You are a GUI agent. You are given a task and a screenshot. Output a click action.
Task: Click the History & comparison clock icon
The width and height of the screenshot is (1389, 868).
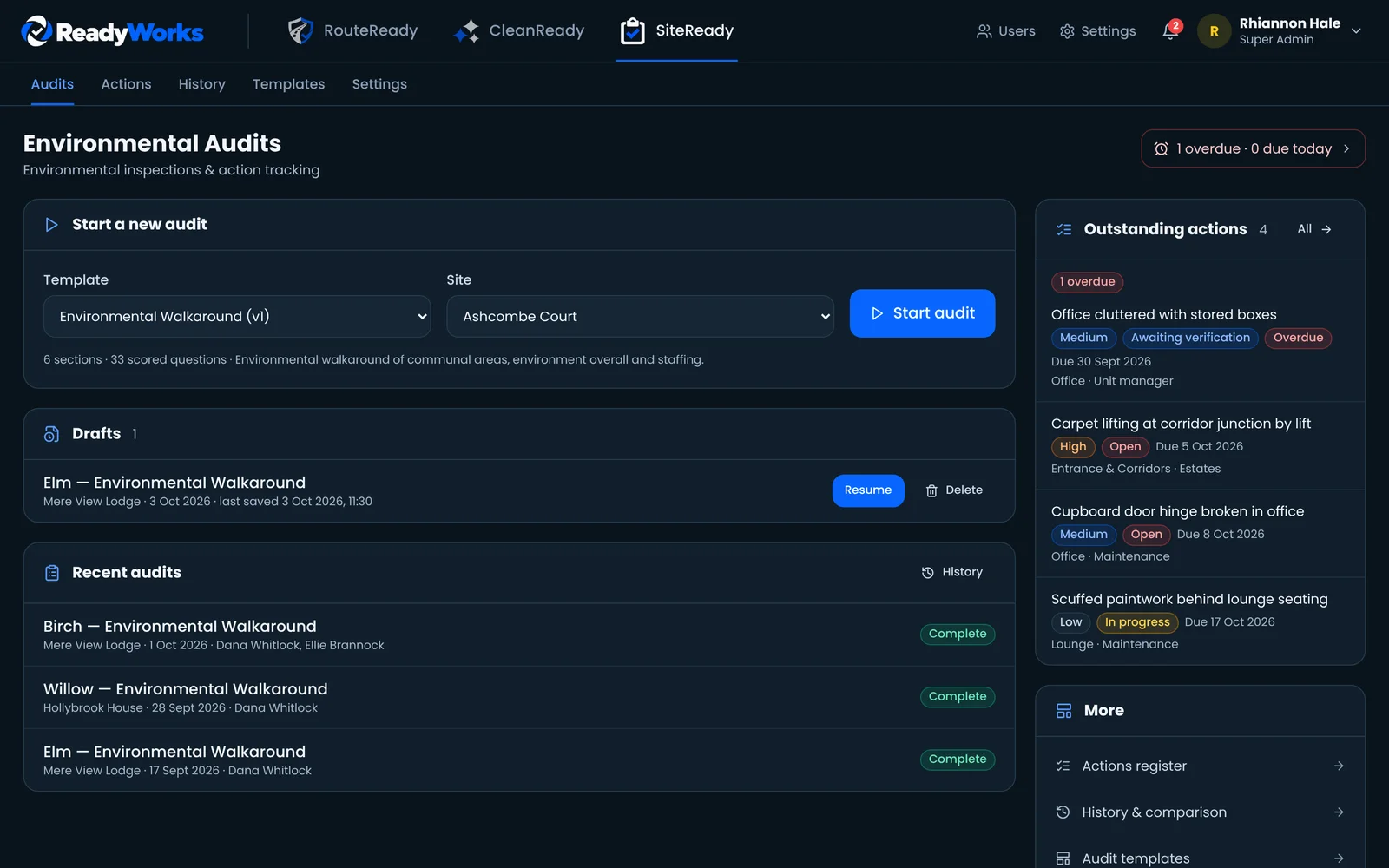(x=1063, y=812)
